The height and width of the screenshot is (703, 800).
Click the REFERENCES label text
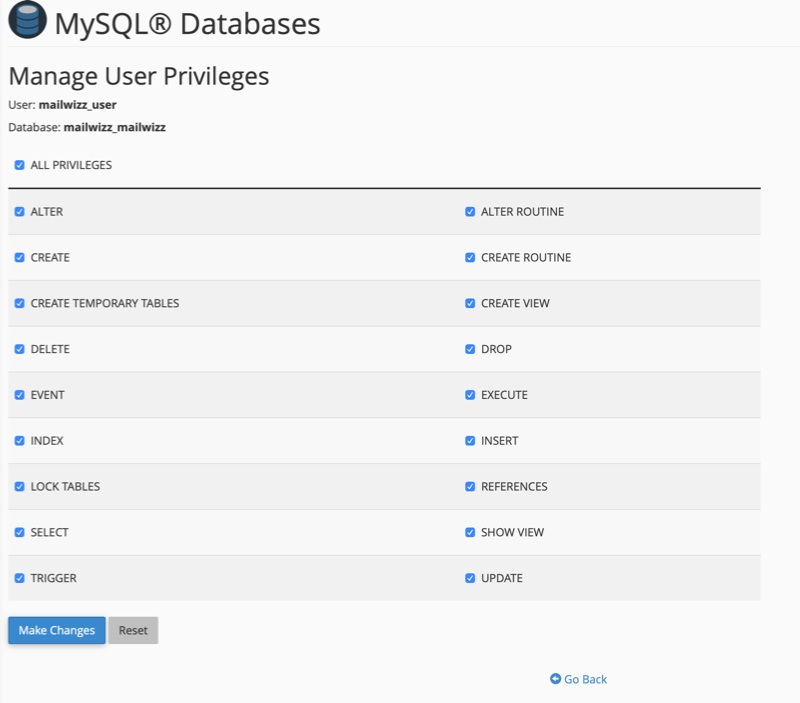(514, 487)
